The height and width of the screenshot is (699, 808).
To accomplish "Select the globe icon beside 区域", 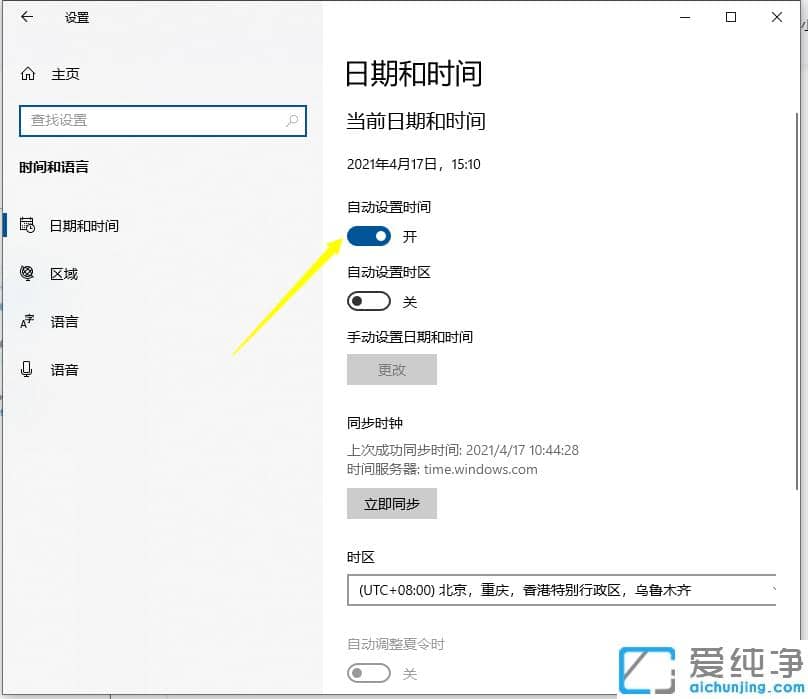I will 27,273.
